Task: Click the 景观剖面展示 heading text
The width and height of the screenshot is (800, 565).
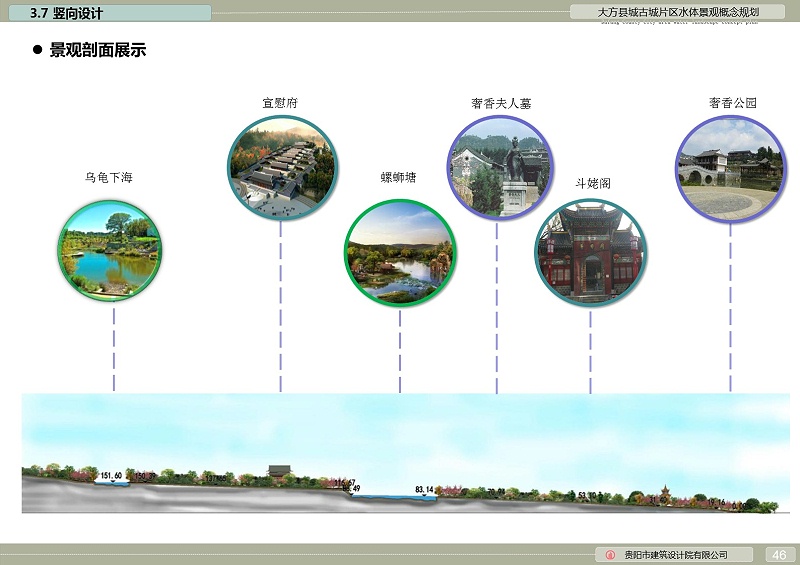Action: coord(98,50)
